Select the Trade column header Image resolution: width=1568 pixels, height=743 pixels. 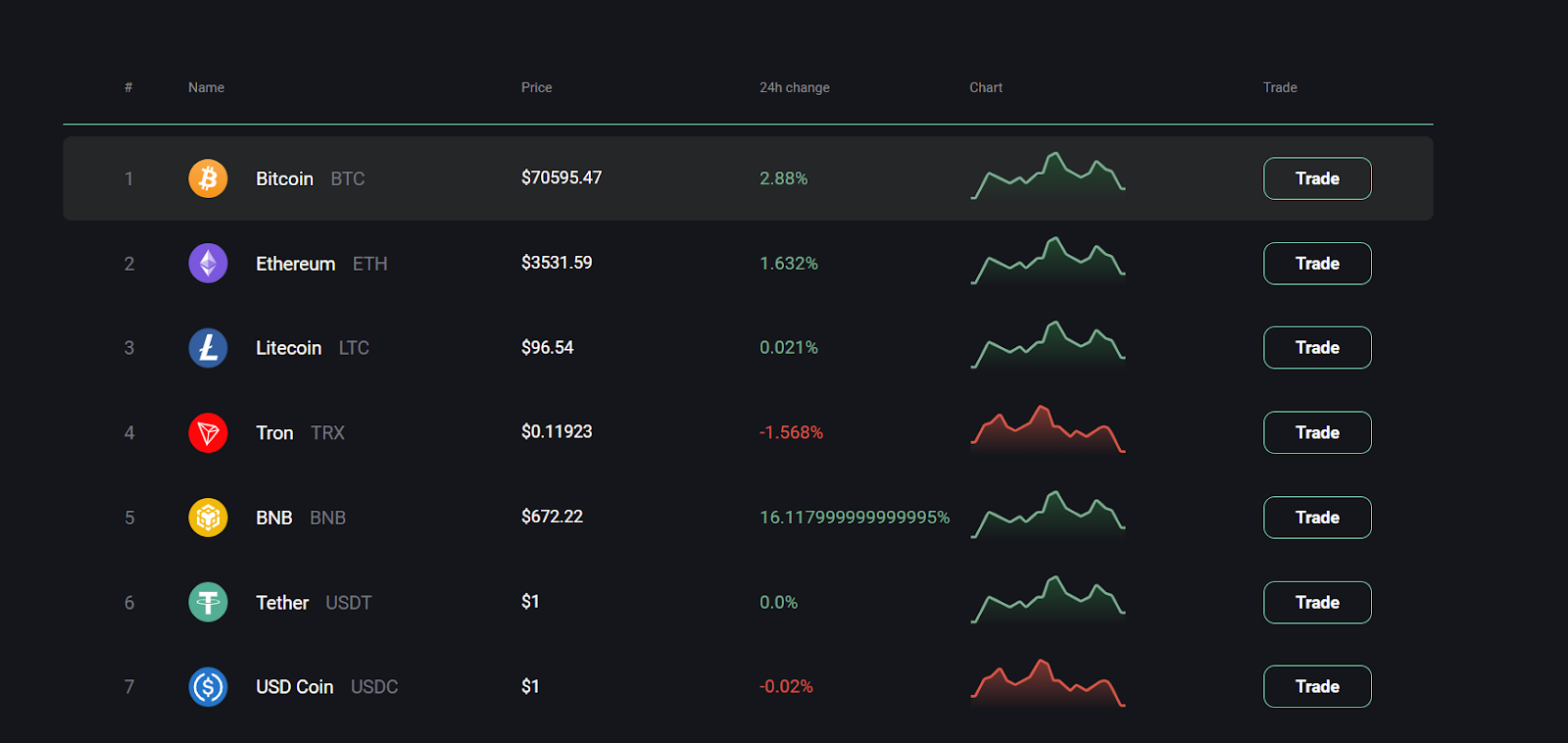pyautogui.click(x=1280, y=87)
